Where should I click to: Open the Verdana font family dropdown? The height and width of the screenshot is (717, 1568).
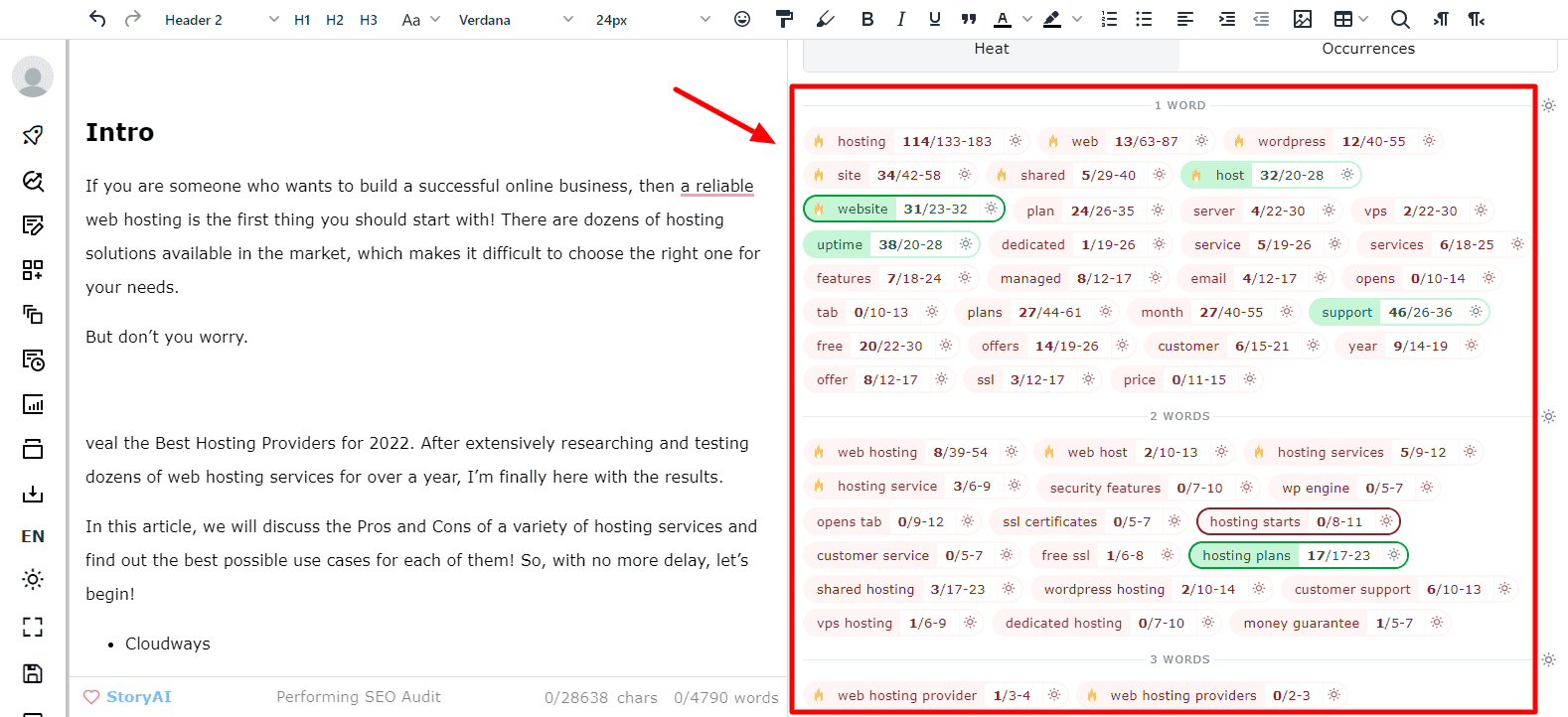point(516,20)
